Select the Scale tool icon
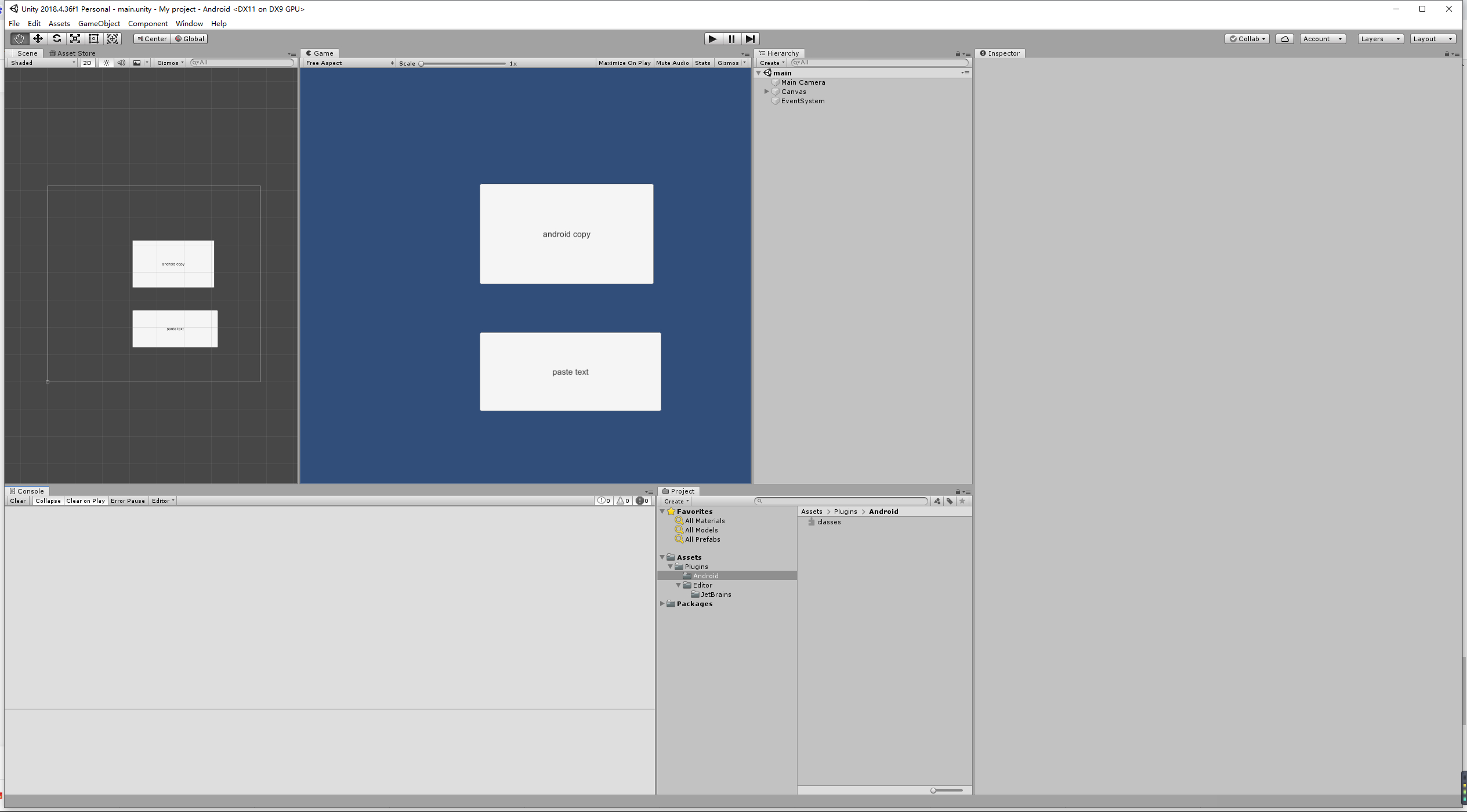The height and width of the screenshot is (812, 1467). click(75, 39)
